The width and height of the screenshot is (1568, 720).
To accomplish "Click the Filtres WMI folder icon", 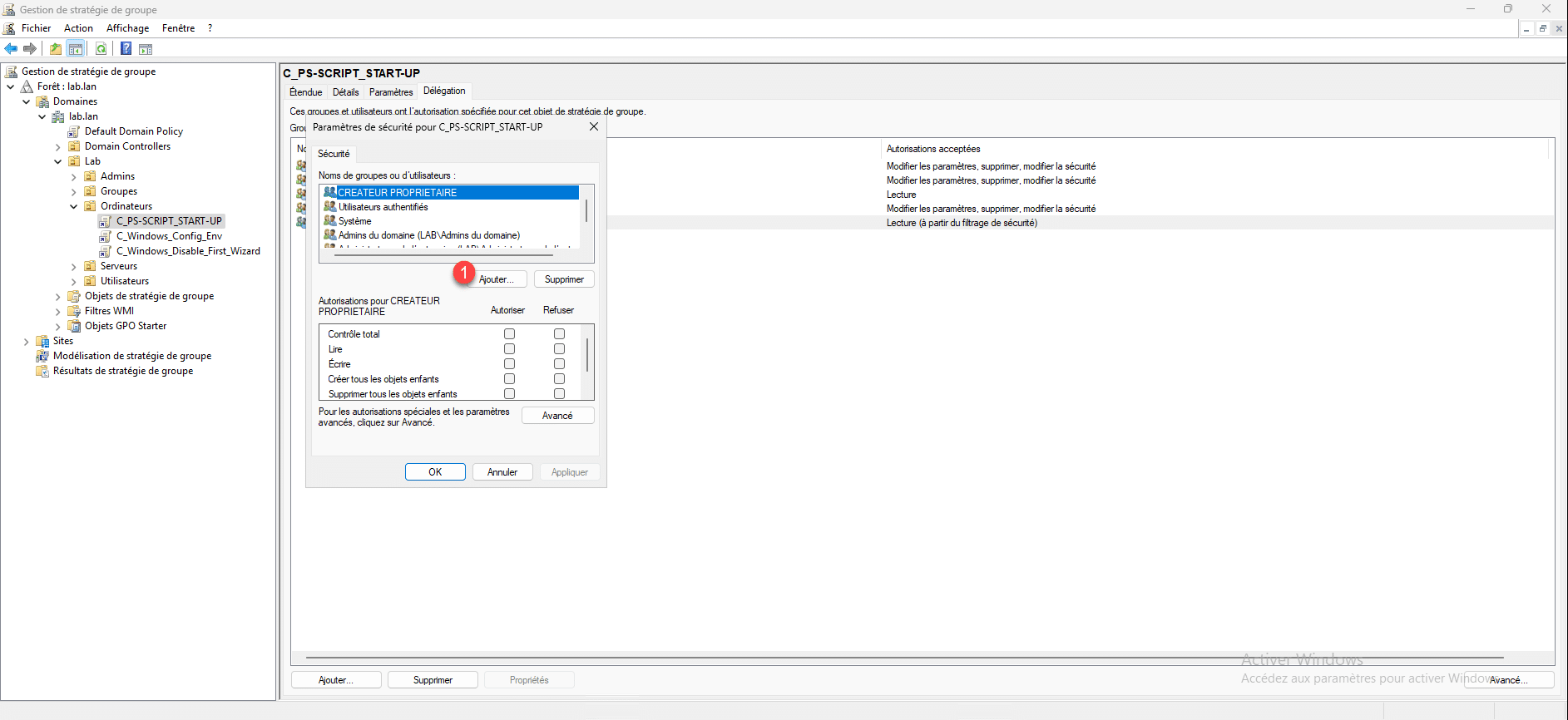I will 74,311.
